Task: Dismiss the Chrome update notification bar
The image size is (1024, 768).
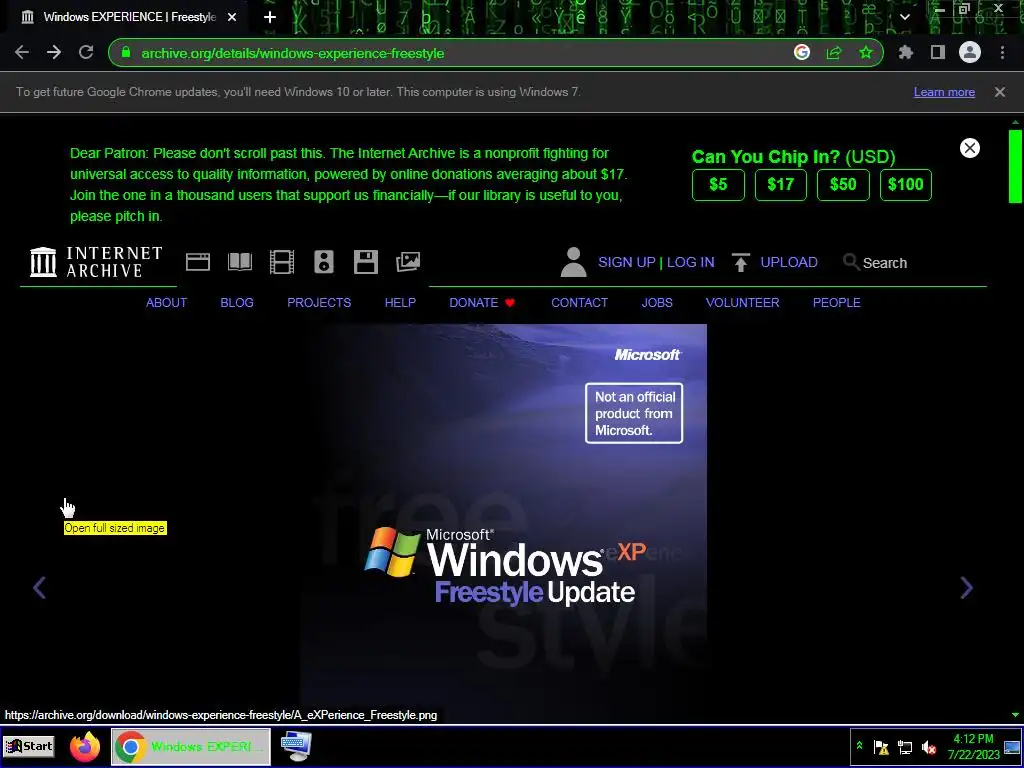Action: 1000,92
